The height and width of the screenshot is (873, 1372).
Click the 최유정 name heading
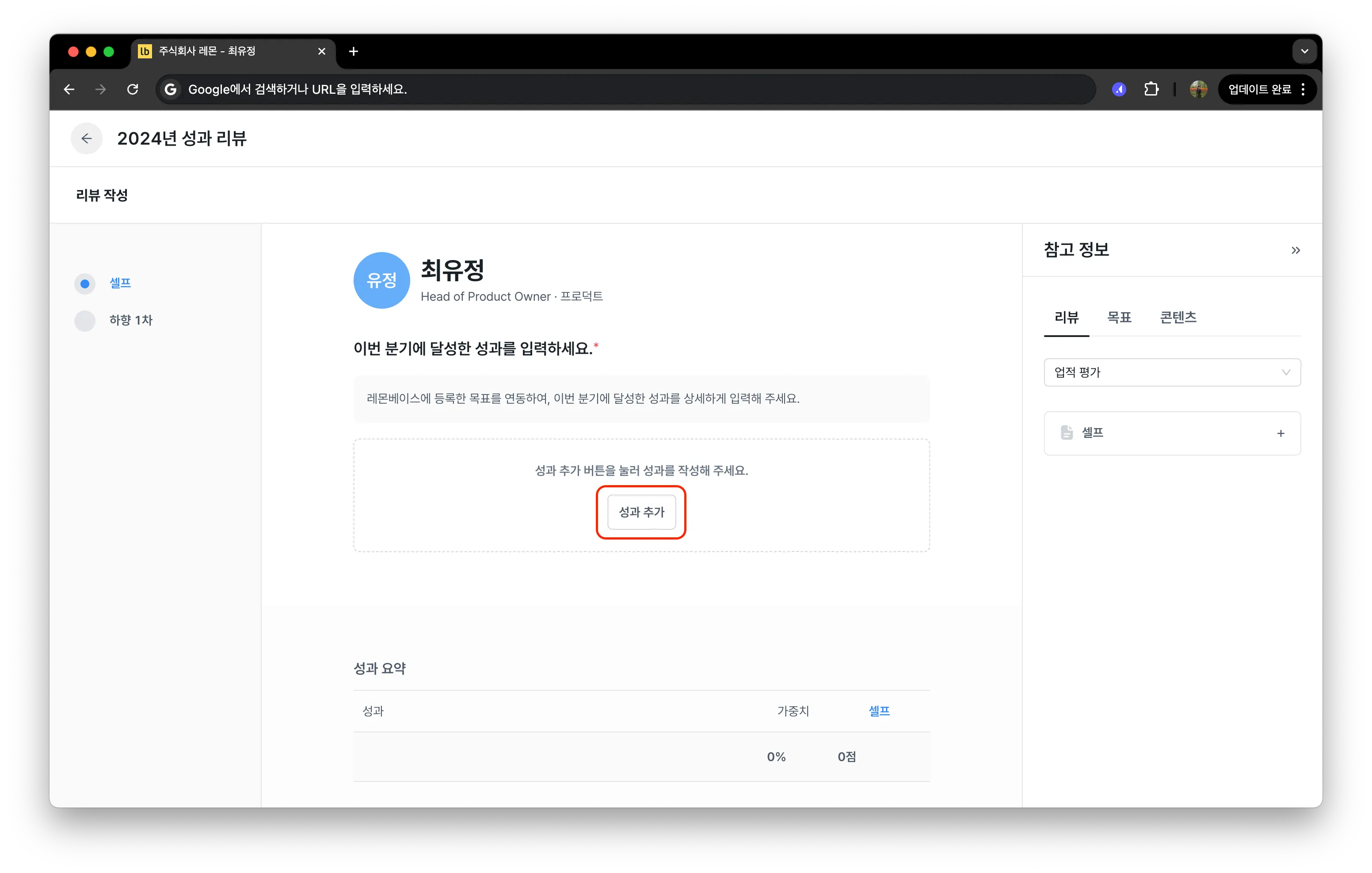point(452,270)
